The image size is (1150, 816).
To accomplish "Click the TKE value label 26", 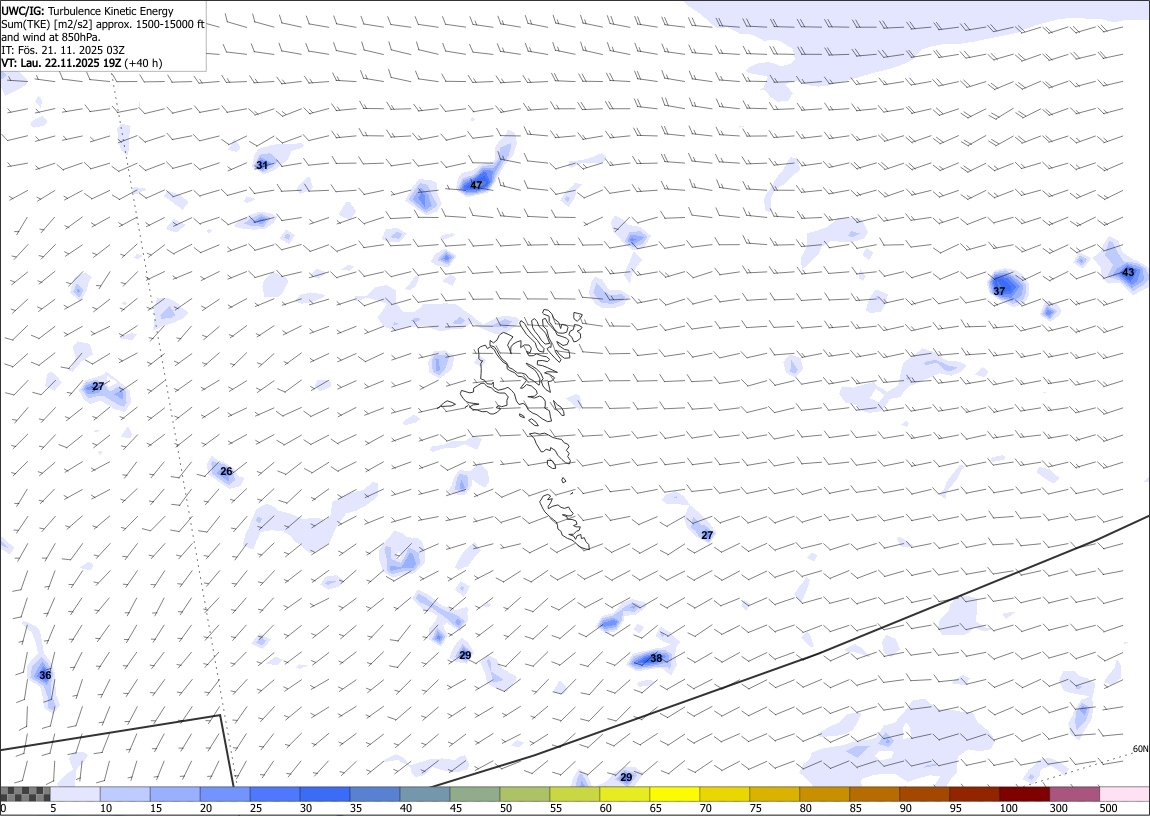I will [x=226, y=471].
